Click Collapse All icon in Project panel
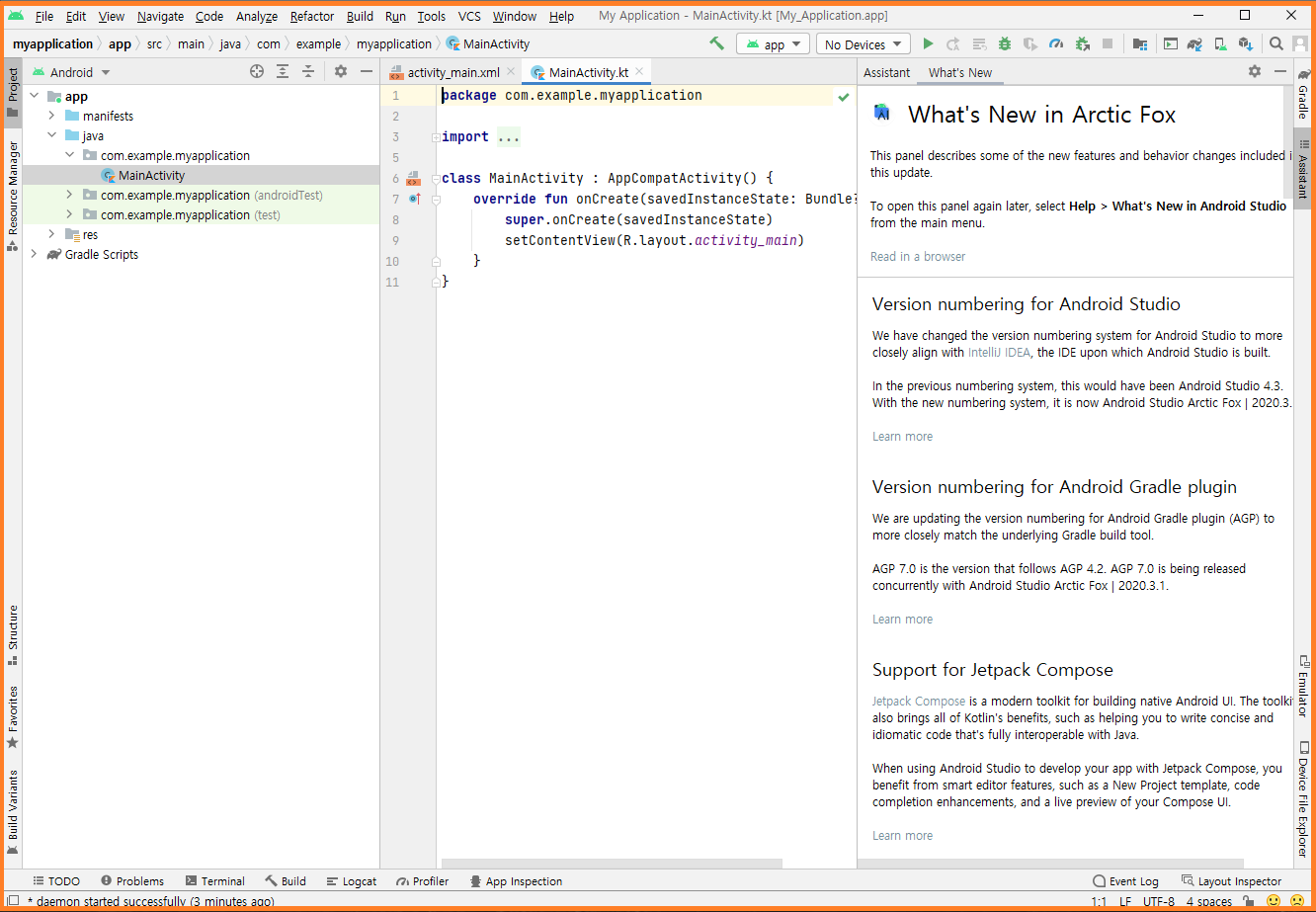The width and height of the screenshot is (1316, 912). click(x=308, y=72)
